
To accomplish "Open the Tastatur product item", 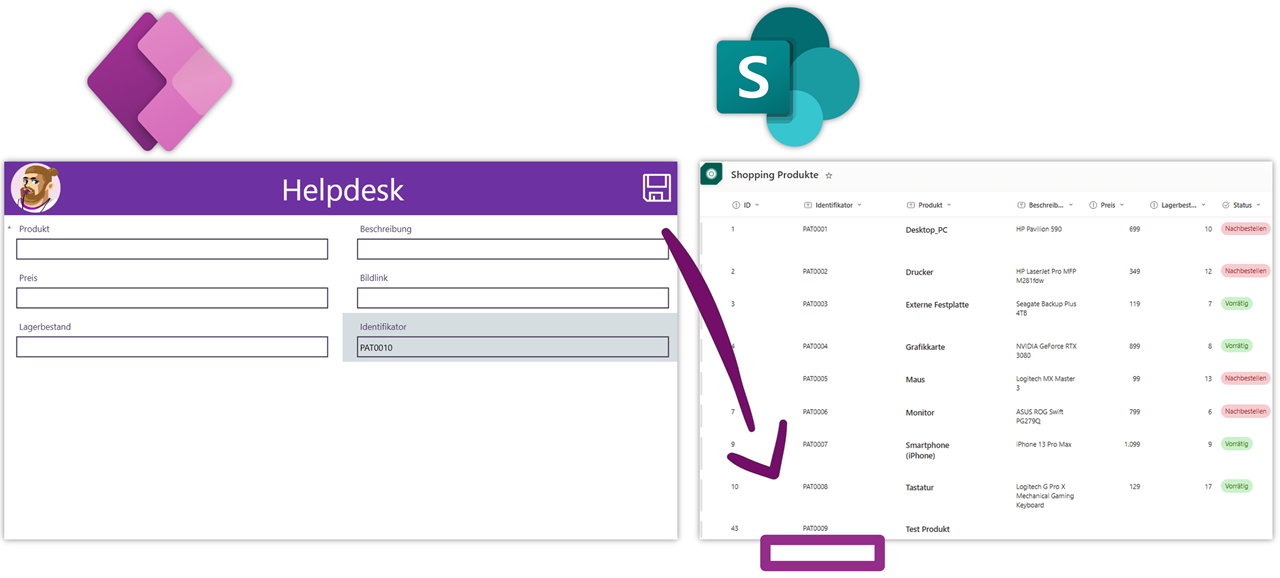I will click(920, 488).
